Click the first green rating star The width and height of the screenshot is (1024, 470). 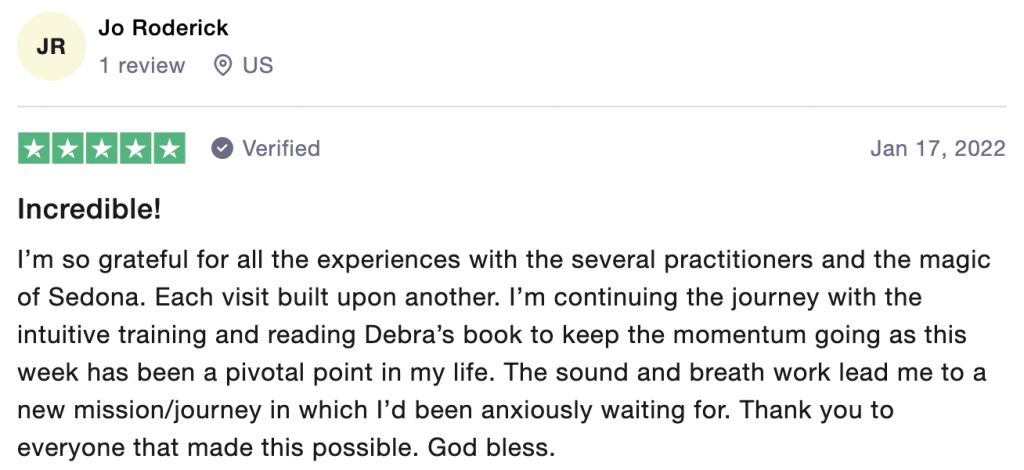[34, 149]
